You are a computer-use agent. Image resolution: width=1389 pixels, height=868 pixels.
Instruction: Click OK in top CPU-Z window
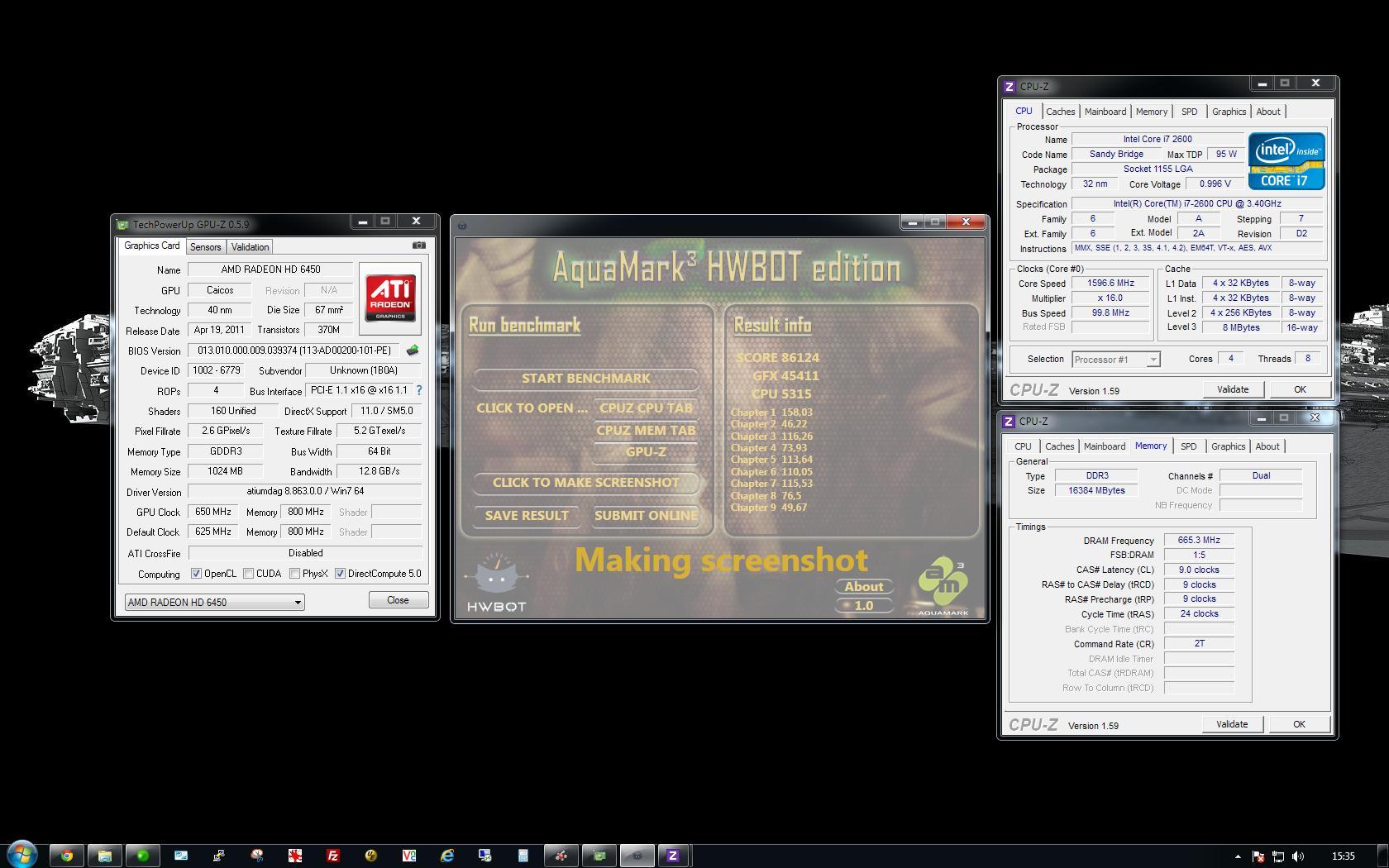point(1300,389)
